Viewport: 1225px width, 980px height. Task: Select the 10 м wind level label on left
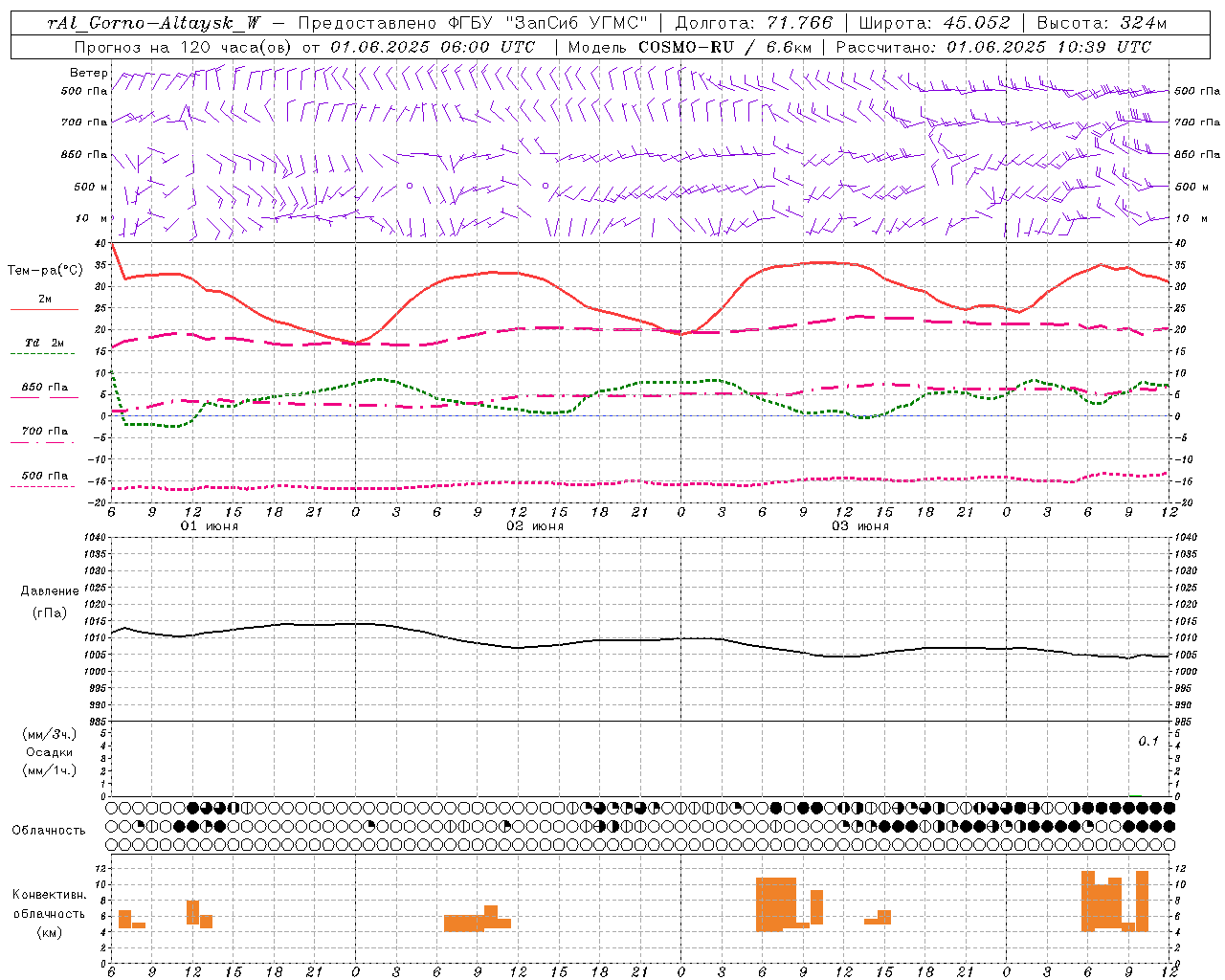point(92,218)
